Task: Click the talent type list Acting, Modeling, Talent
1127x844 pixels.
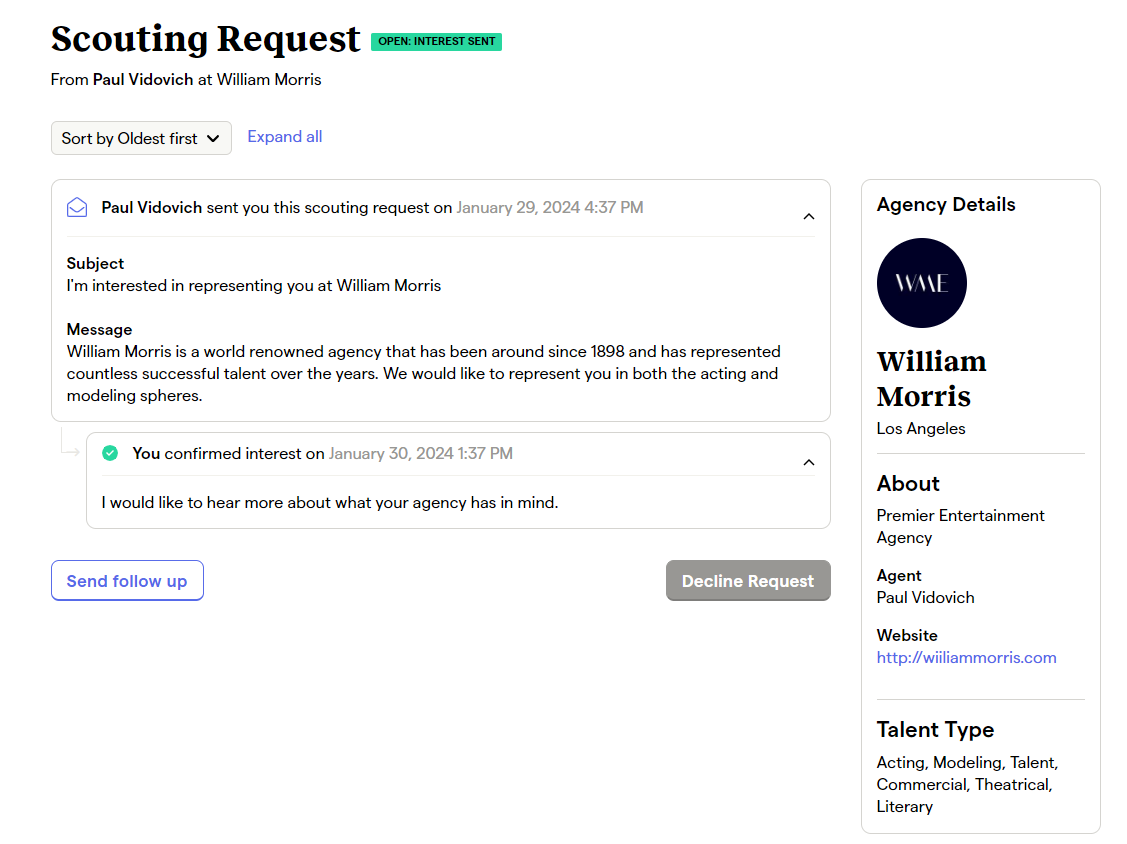Action: [967, 784]
